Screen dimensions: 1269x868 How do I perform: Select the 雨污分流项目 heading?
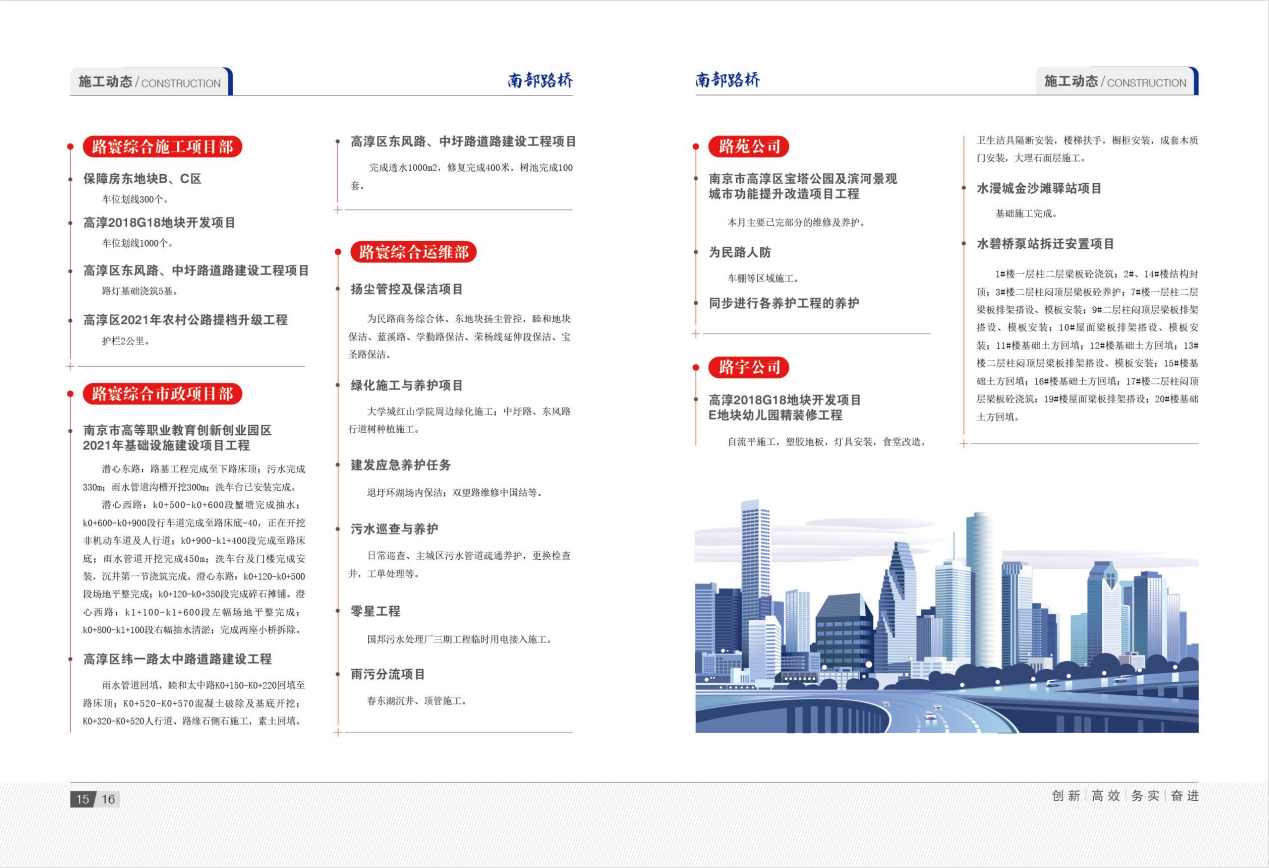point(387,674)
